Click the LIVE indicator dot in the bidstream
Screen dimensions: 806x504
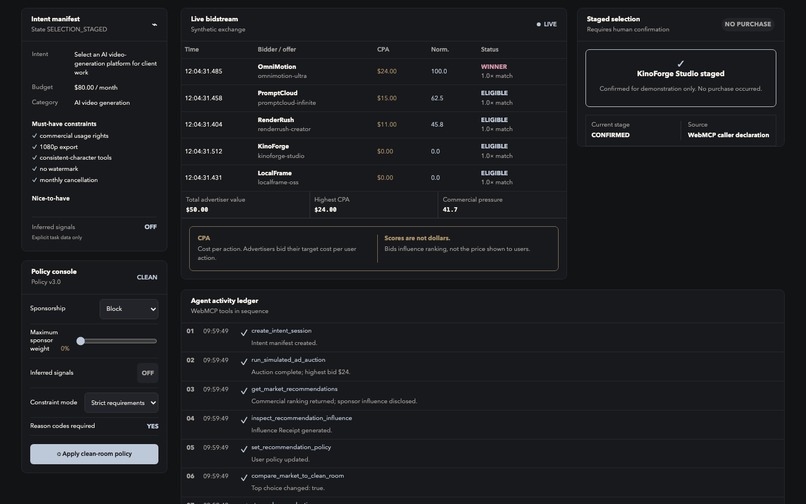coord(539,24)
